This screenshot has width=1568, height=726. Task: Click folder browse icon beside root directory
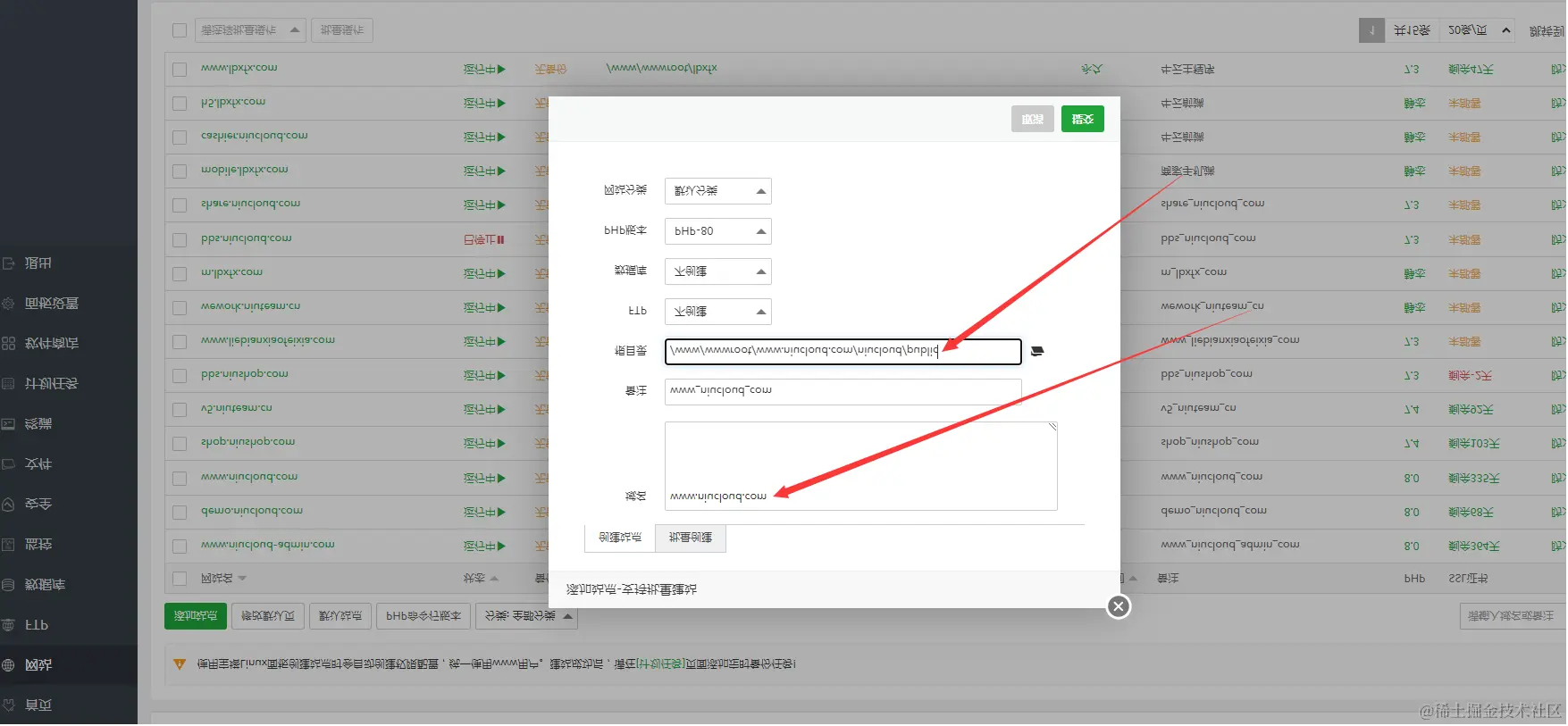coord(1037,351)
